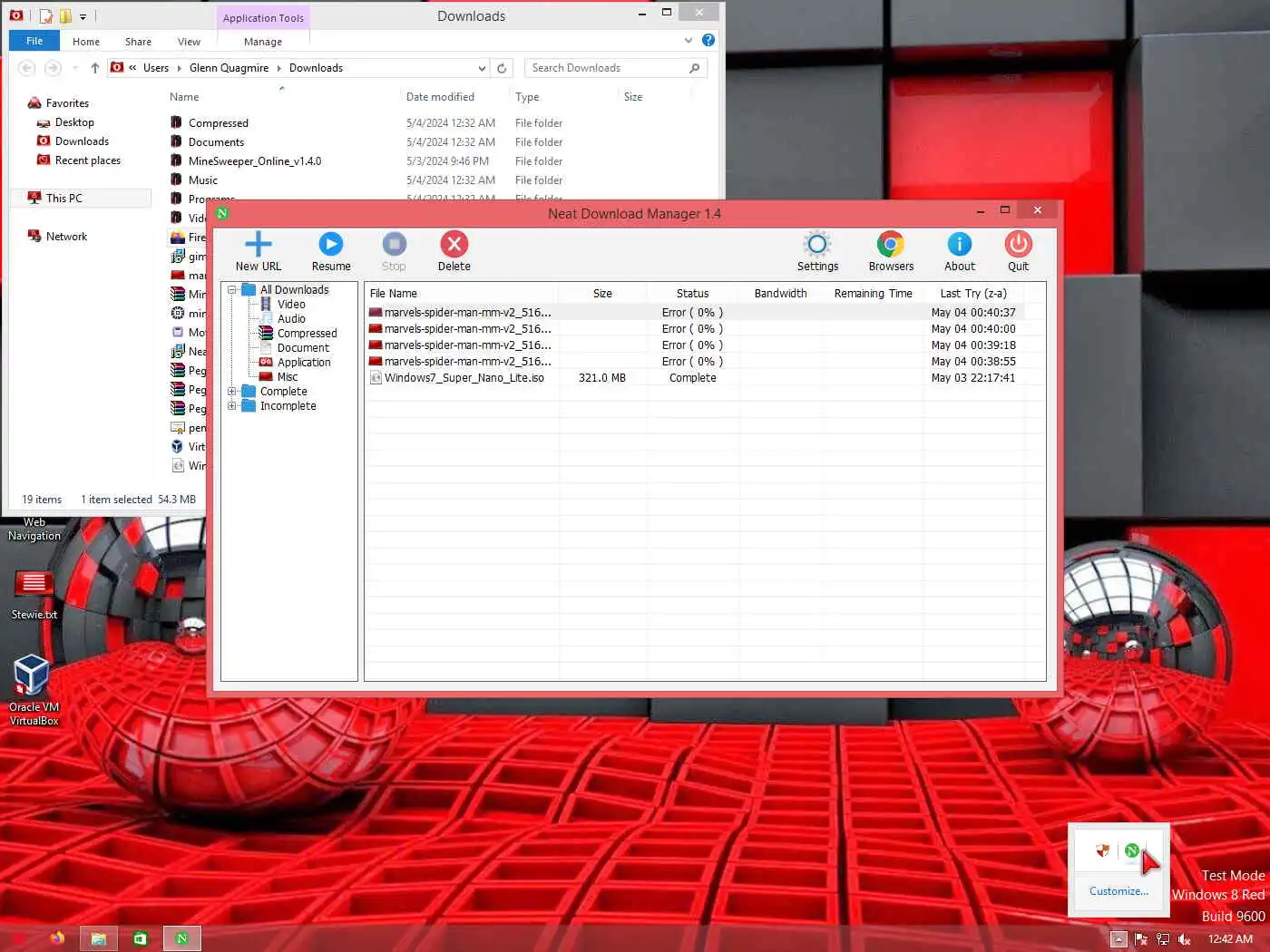The width and height of the screenshot is (1270, 952).
Task: Resume the selected download
Action: click(331, 251)
